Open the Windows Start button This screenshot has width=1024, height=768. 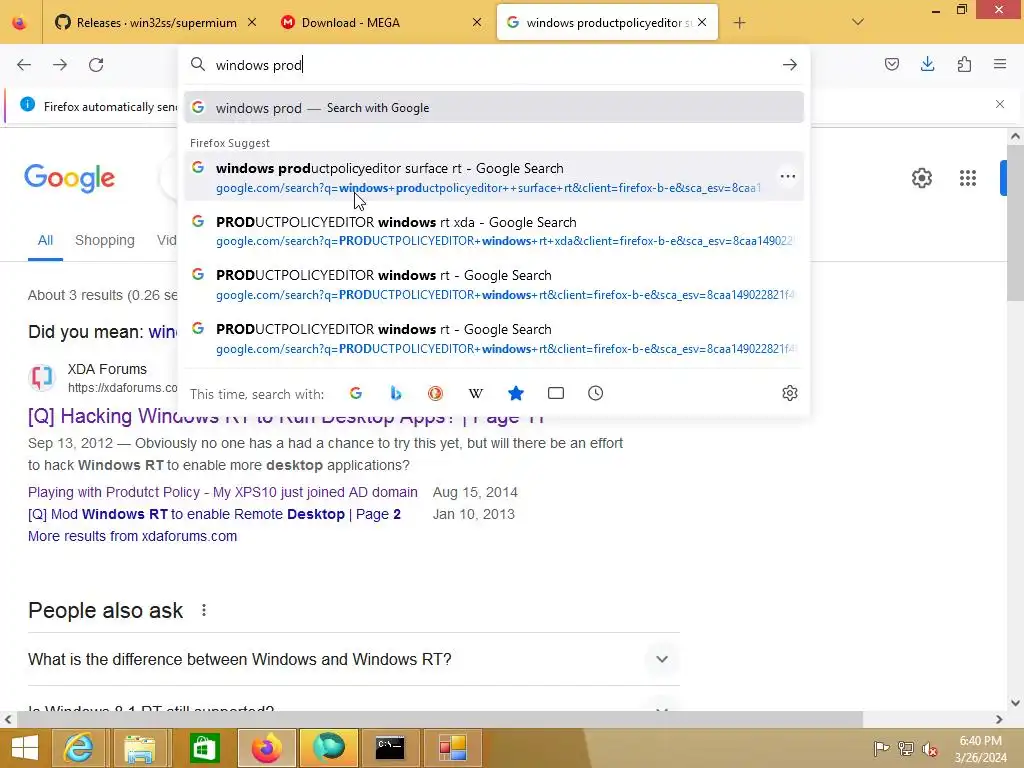pos(24,748)
